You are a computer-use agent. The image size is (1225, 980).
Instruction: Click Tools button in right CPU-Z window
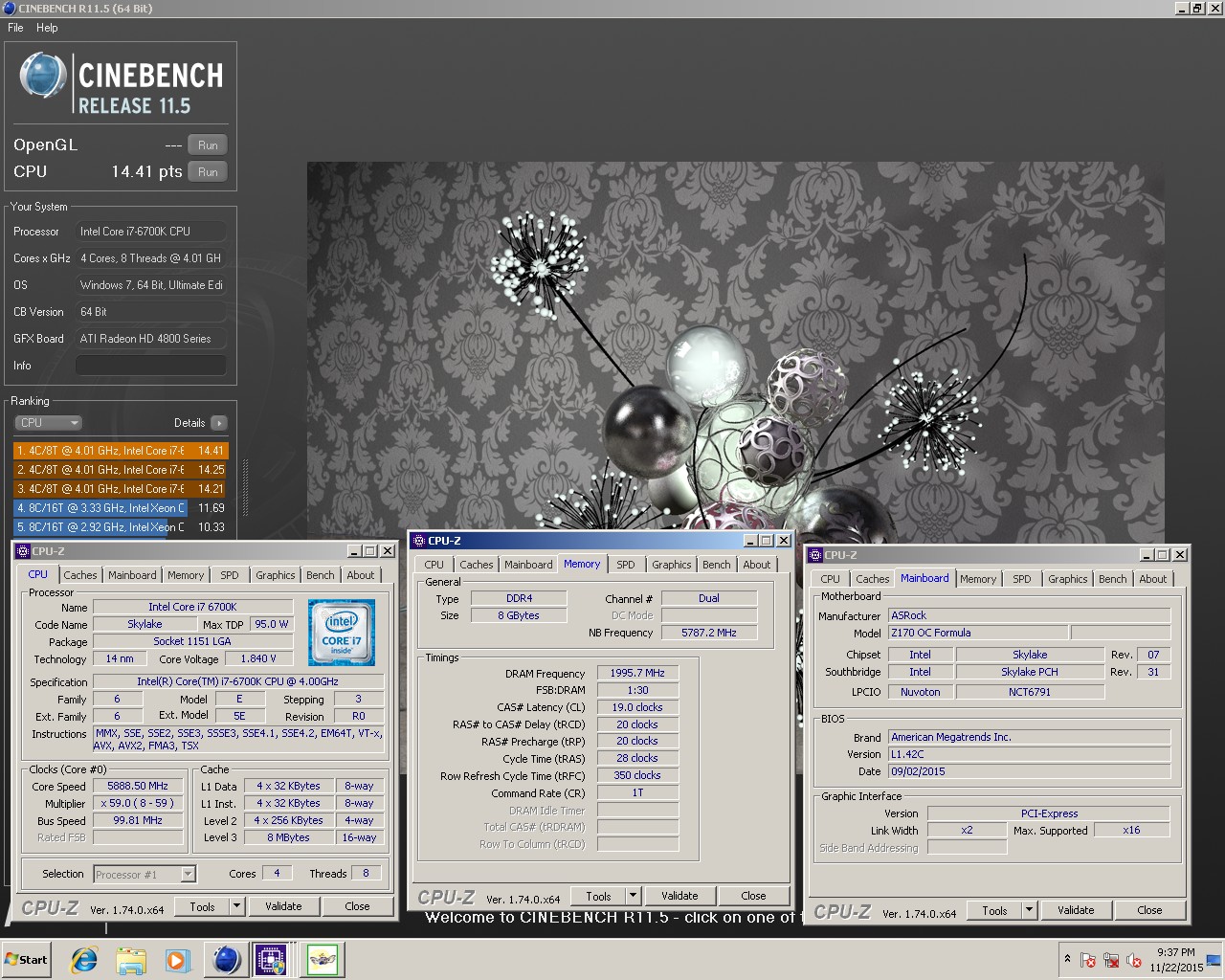point(995,910)
